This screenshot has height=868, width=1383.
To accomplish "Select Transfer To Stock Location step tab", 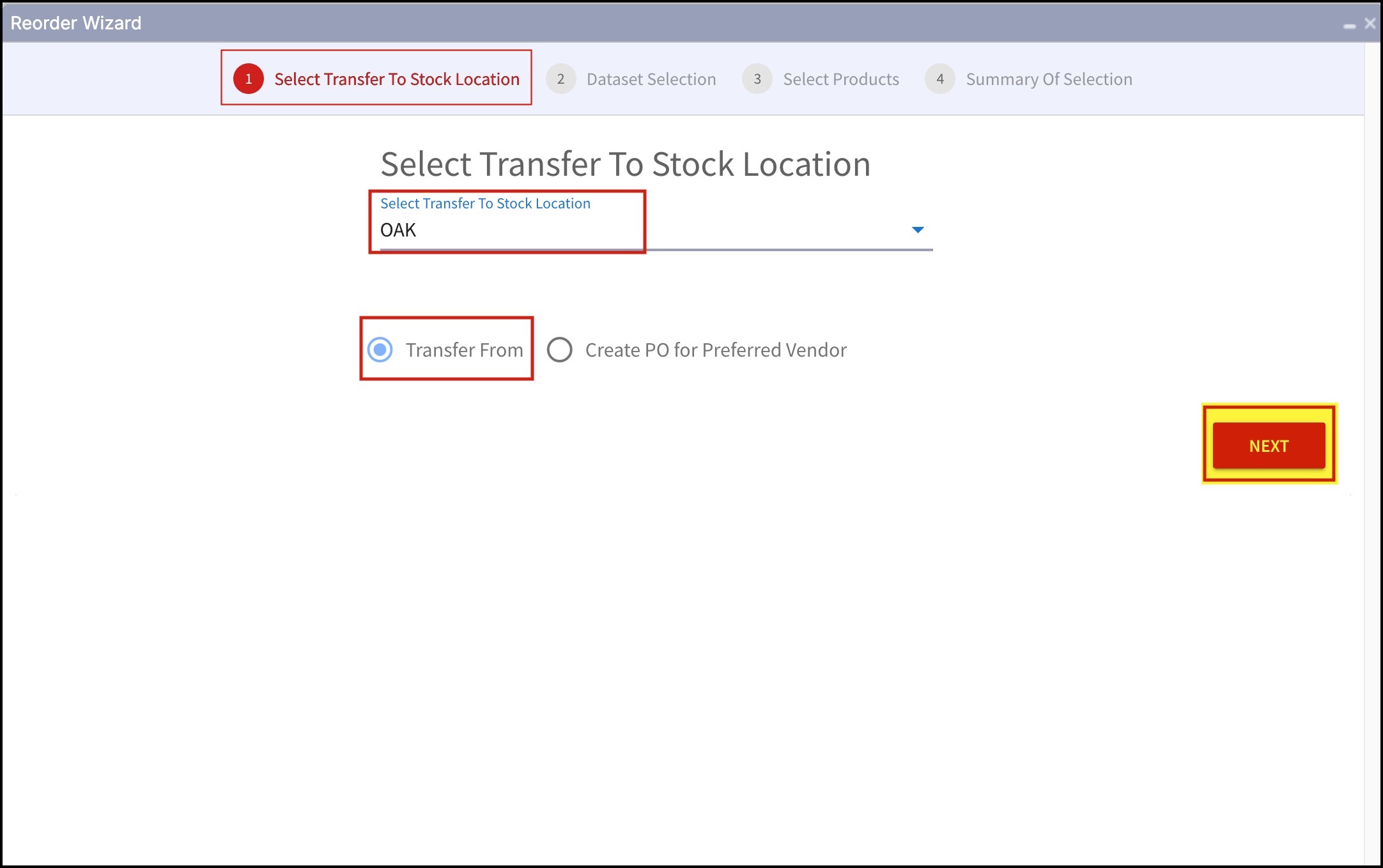I will 396,79.
